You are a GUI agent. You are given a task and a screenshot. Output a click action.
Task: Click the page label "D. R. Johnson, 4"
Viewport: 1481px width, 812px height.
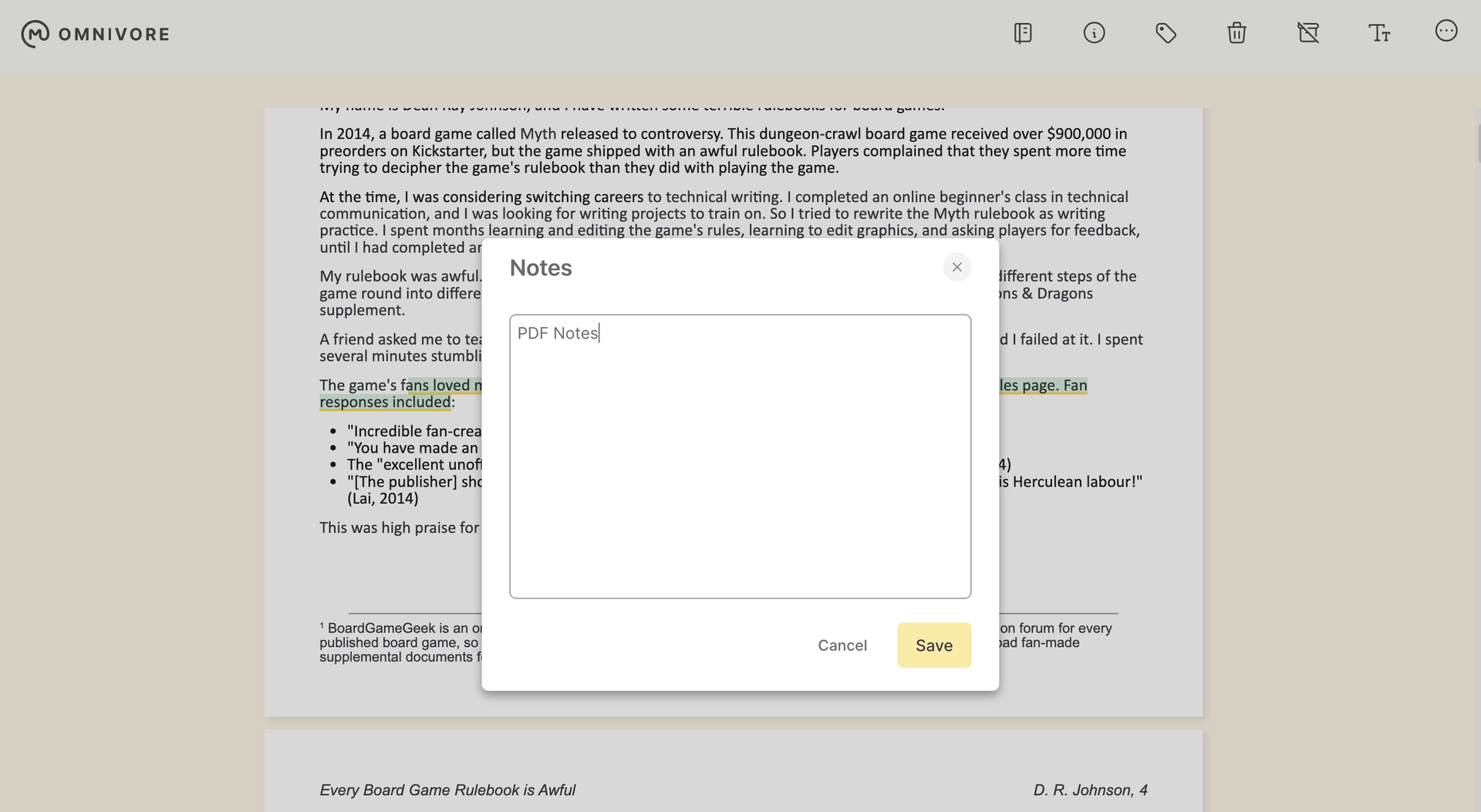(1091, 790)
